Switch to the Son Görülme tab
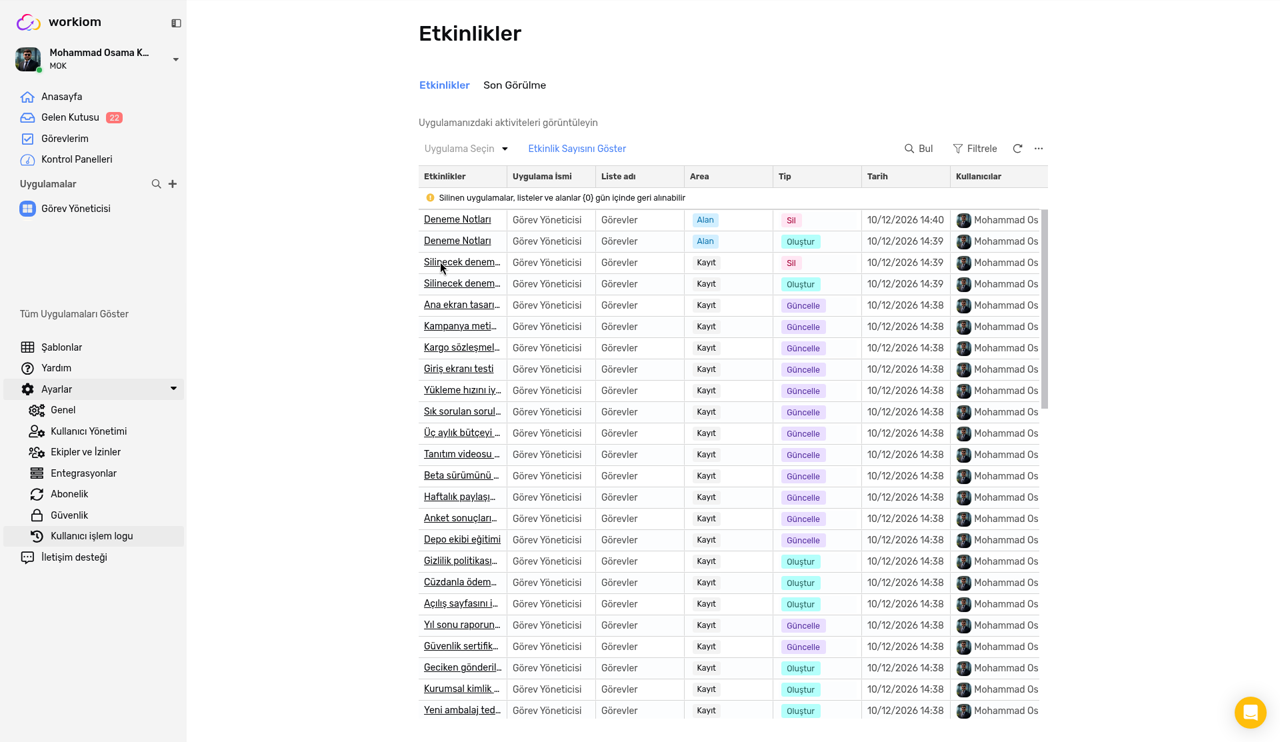Image resolution: width=1280 pixels, height=742 pixels. pyautogui.click(x=514, y=86)
